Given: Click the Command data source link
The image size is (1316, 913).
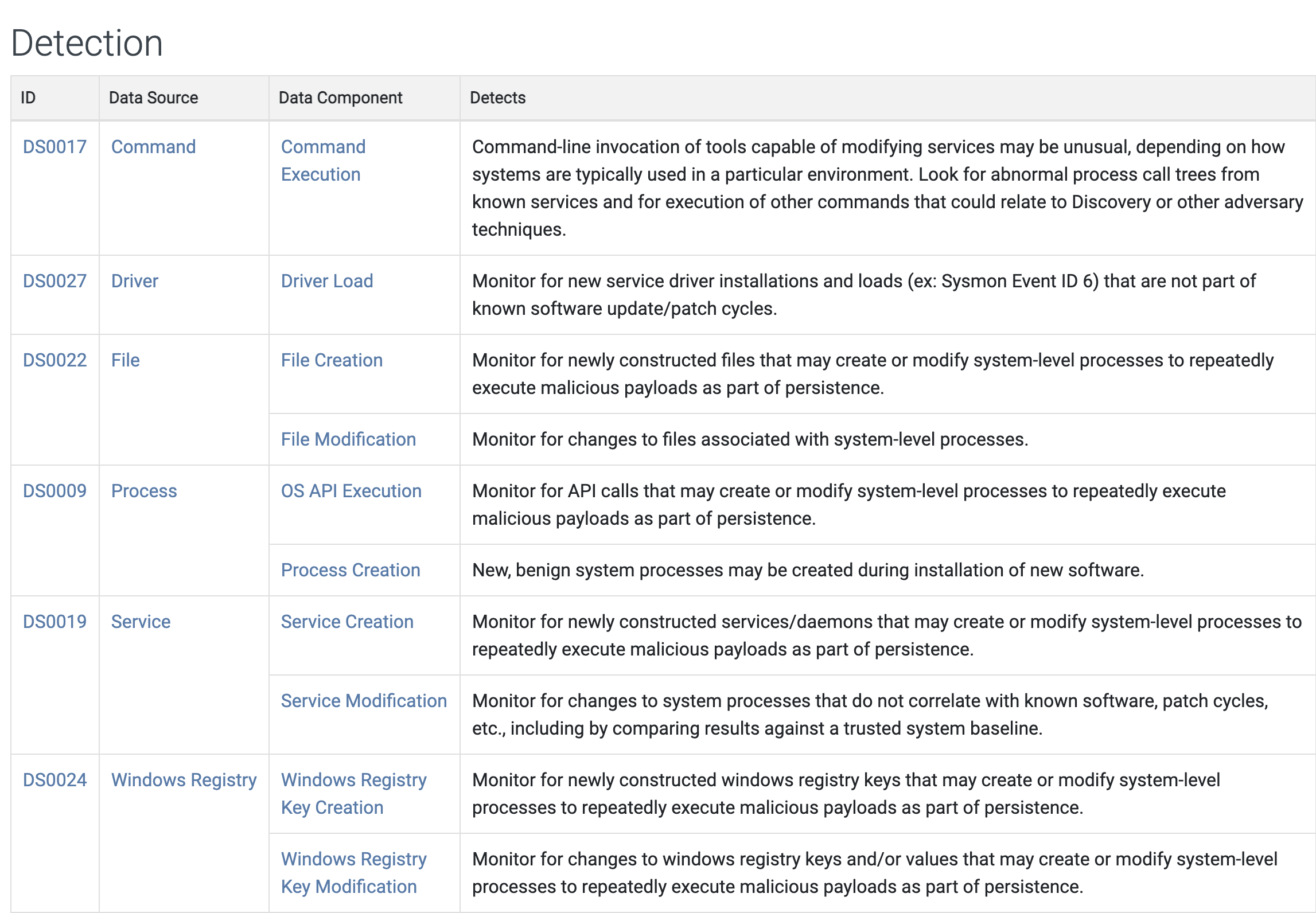Looking at the screenshot, I should (153, 147).
